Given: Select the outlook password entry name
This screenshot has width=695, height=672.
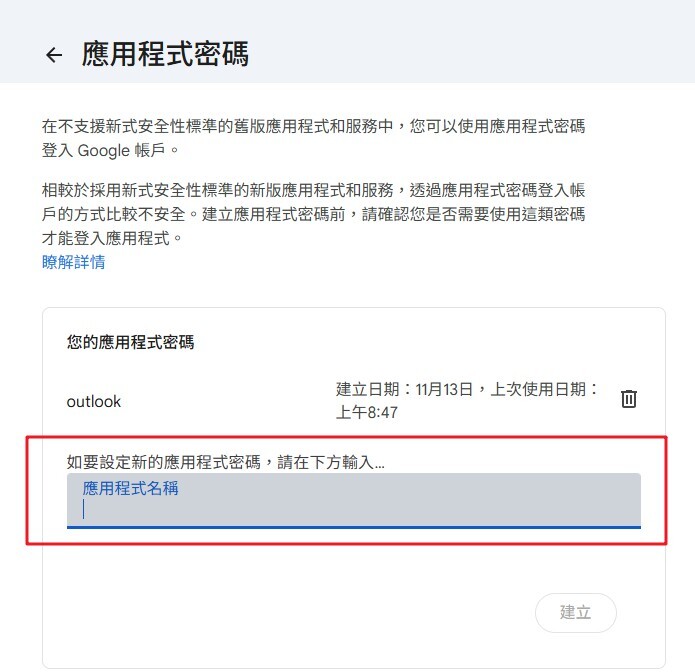Looking at the screenshot, I should tap(94, 402).
